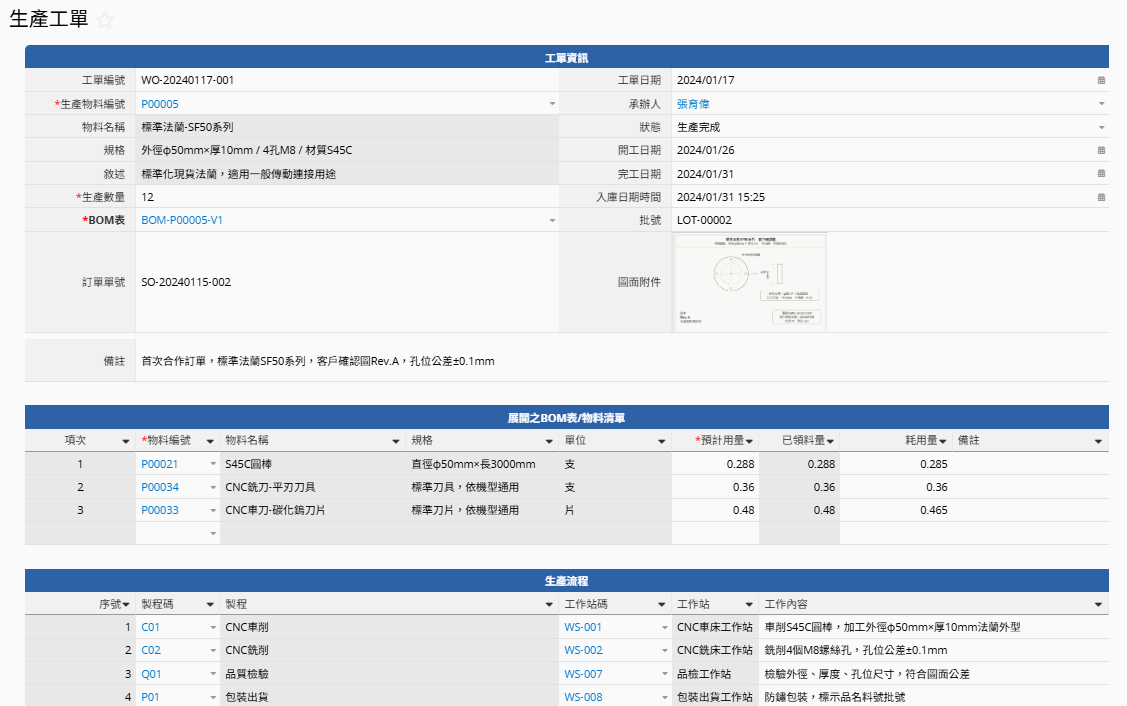This screenshot has height=706, width=1127.
Task: Open the WS-001 workstation code dropdown
Action: 665,627
